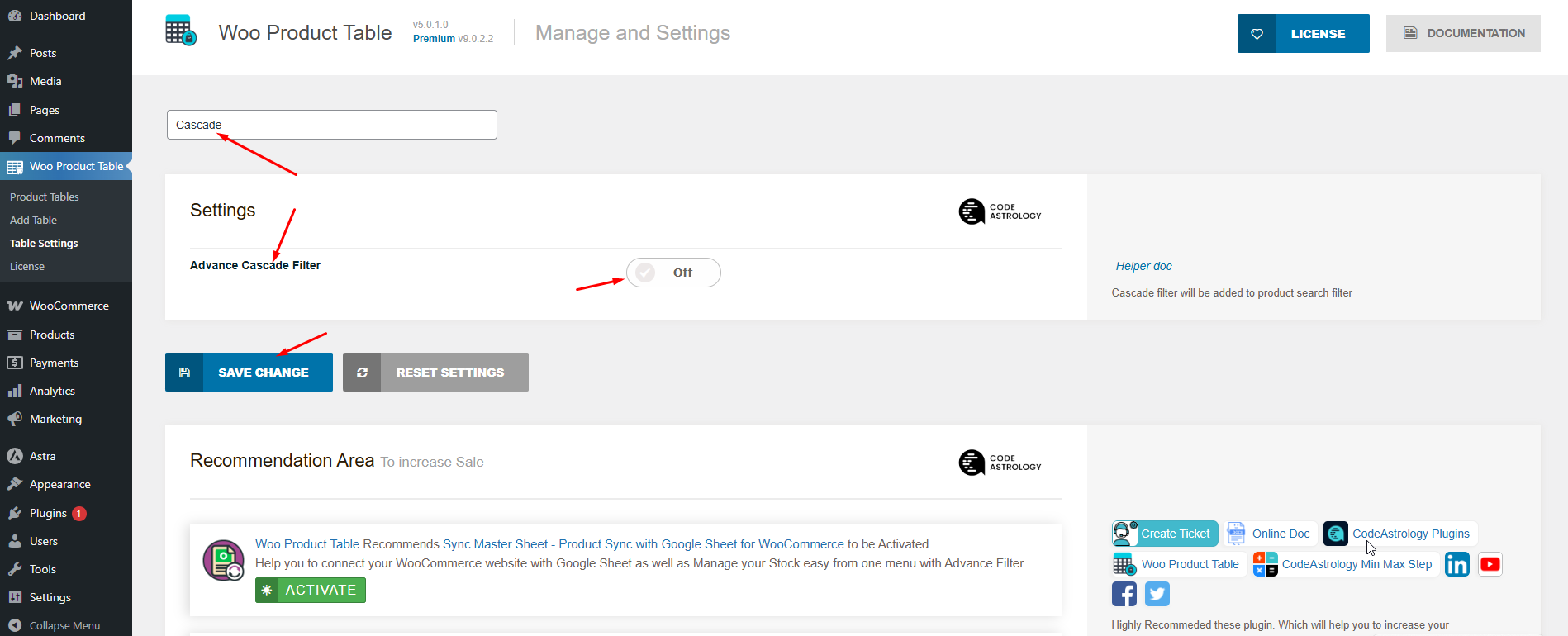Click the DOCUMENTATION button
The height and width of the screenshot is (636, 1568).
click(x=1463, y=33)
